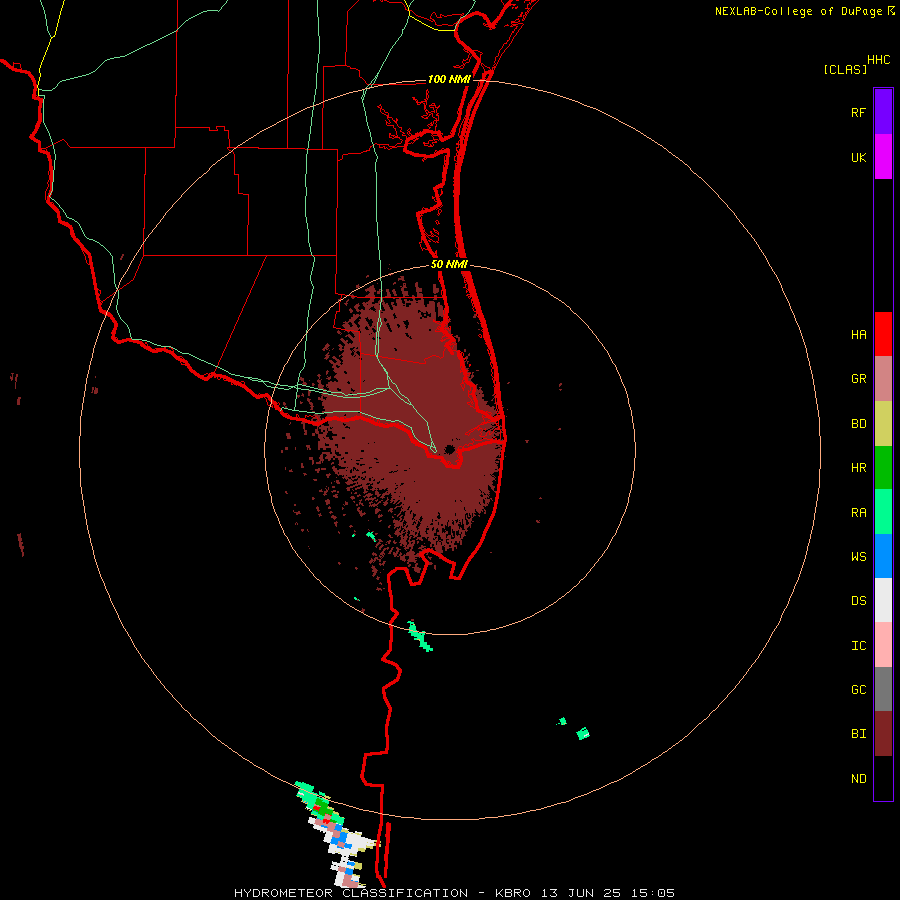Click the "100 NMI" range ring label
This screenshot has width=900, height=900.
pos(449,79)
